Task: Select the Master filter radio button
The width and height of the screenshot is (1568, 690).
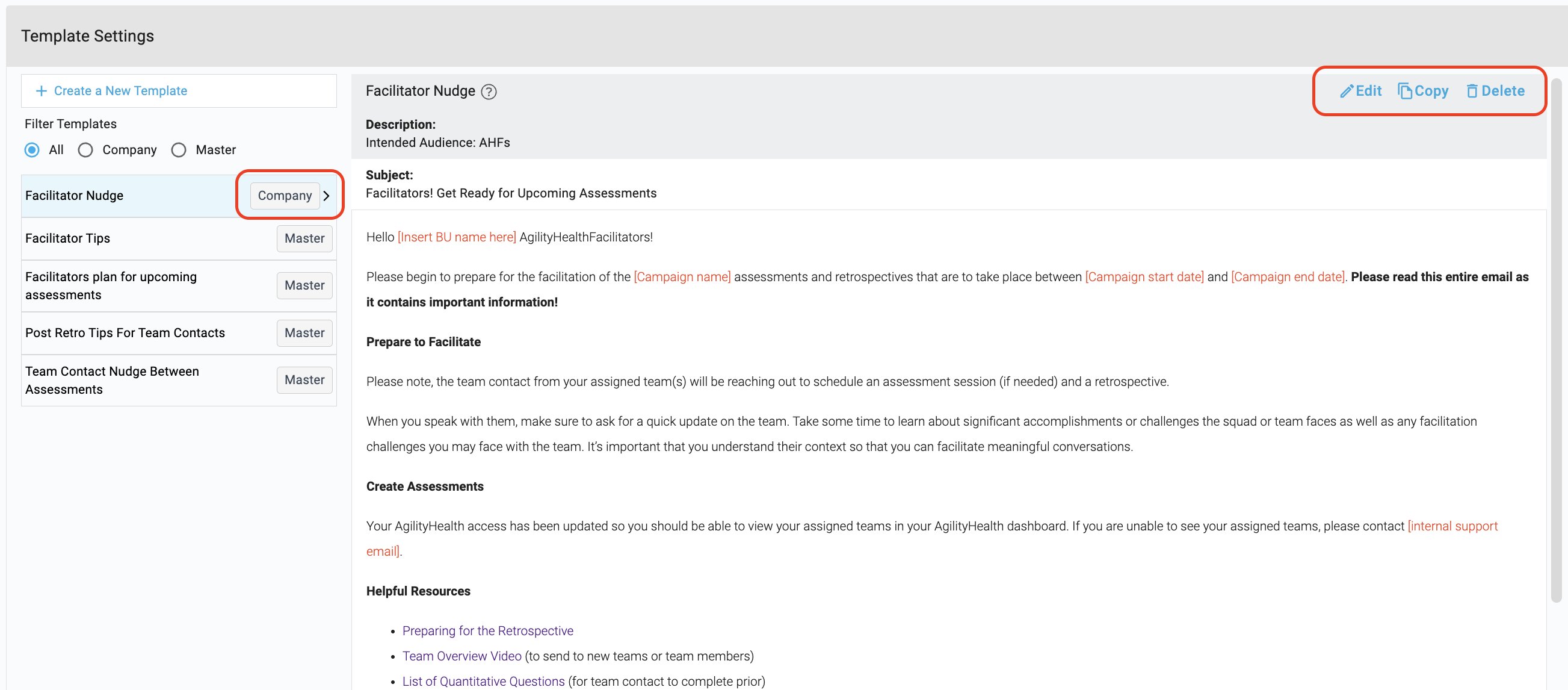Action: tap(178, 150)
